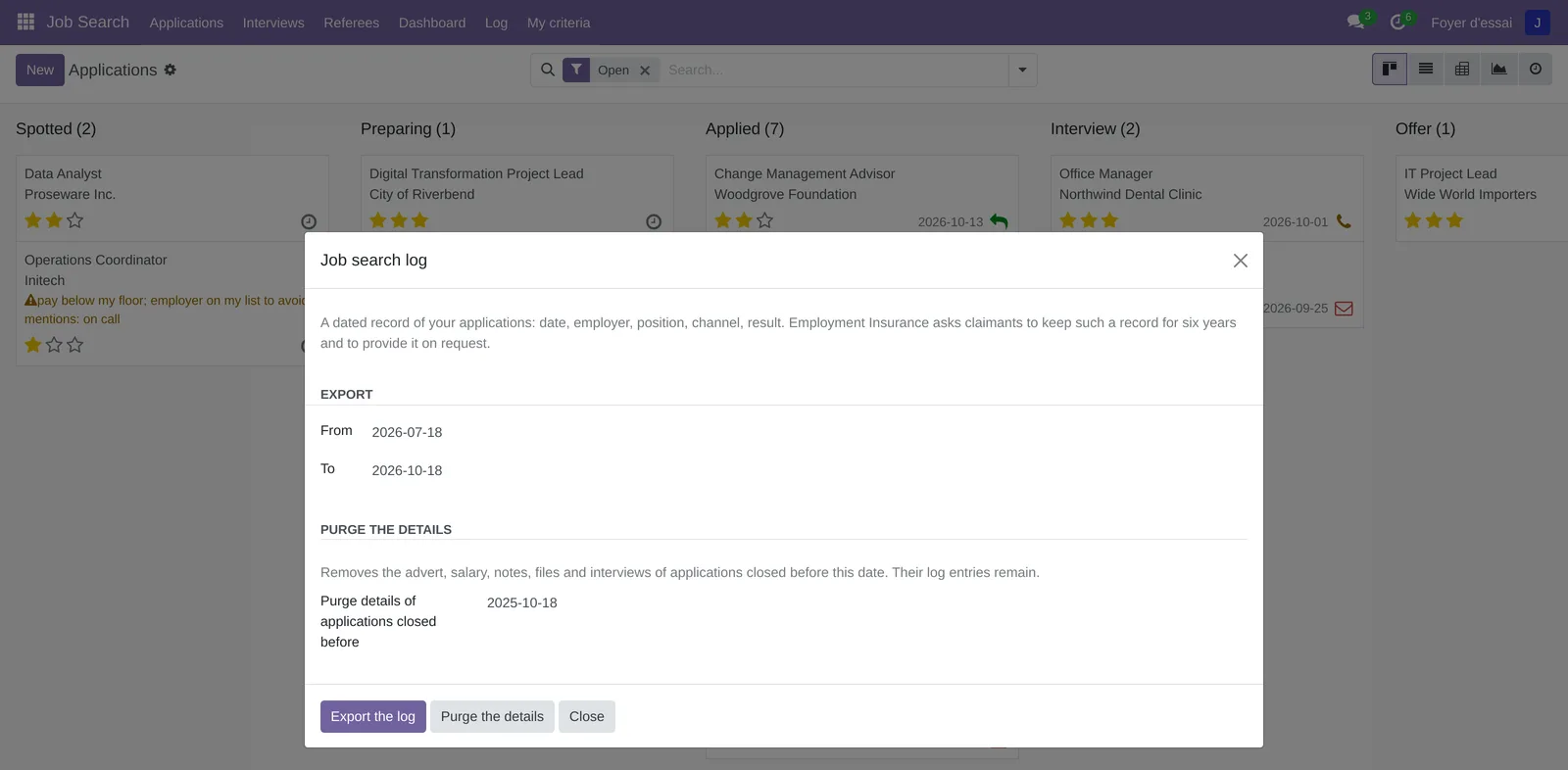Set third star on Change Management Advisor card
The height and width of the screenshot is (770, 1568).
765,220
